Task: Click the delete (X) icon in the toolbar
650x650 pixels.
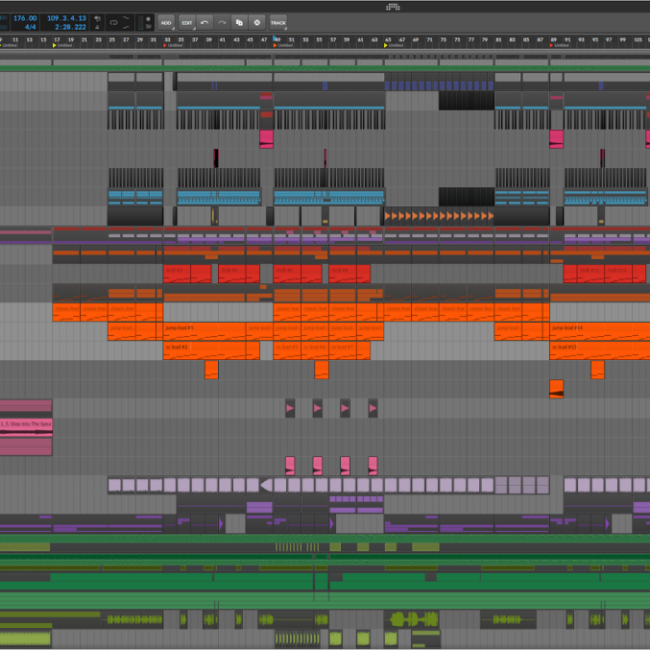Action: click(257, 21)
